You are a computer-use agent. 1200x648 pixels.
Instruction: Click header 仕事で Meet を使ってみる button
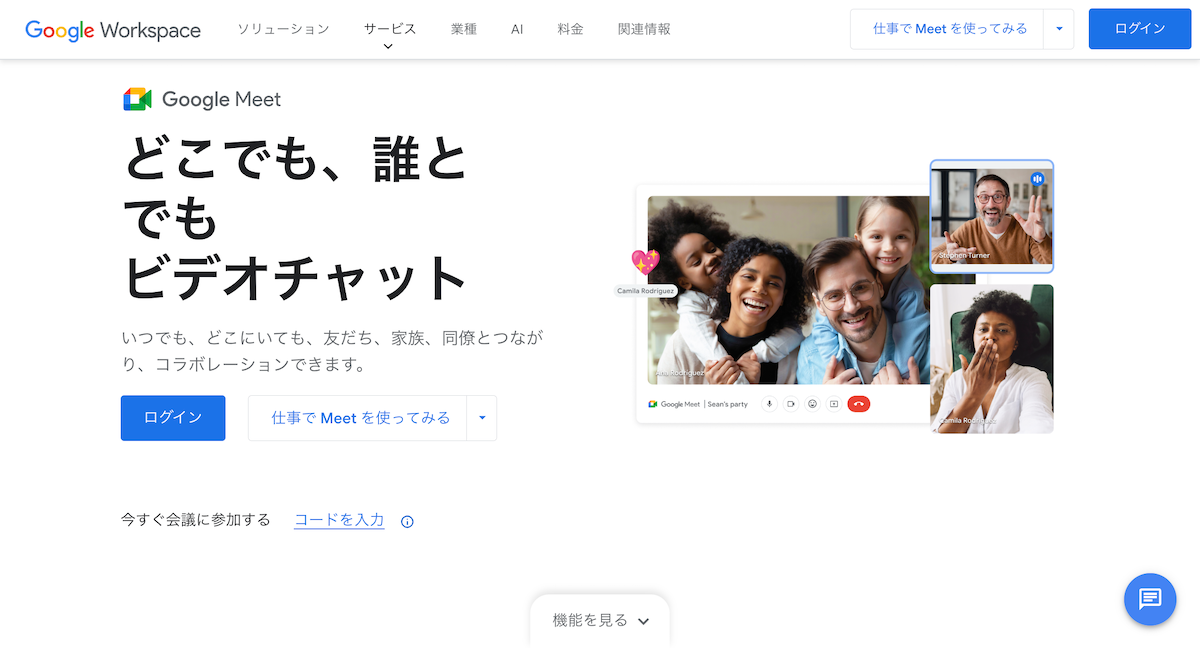point(947,29)
